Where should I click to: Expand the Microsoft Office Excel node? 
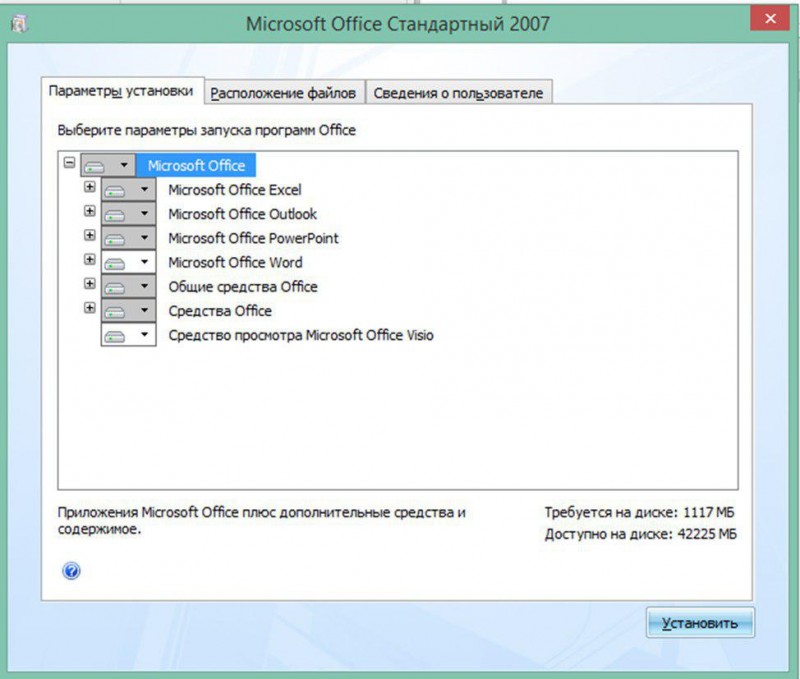pos(90,187)
